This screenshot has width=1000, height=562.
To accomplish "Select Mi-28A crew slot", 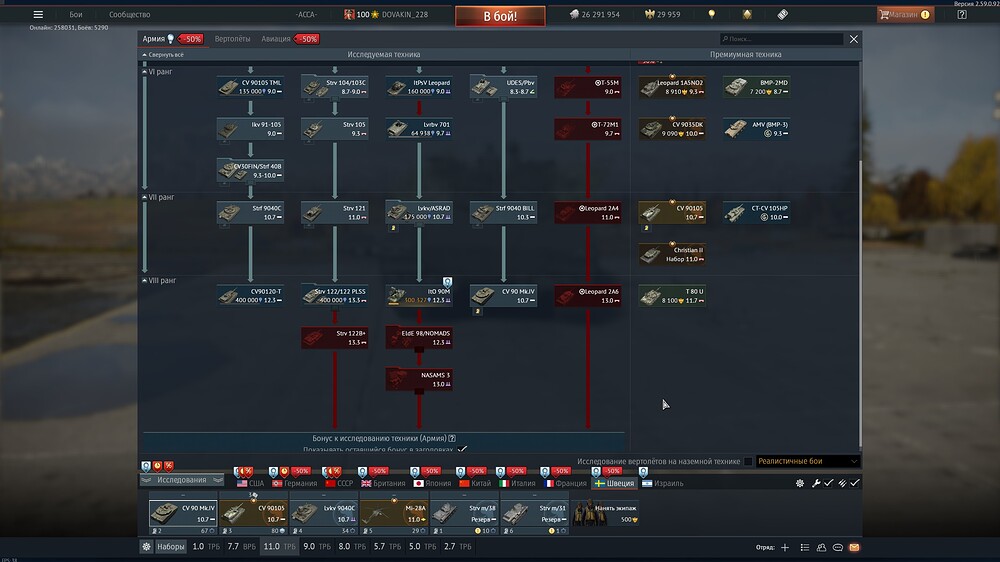I will point(394,514).
